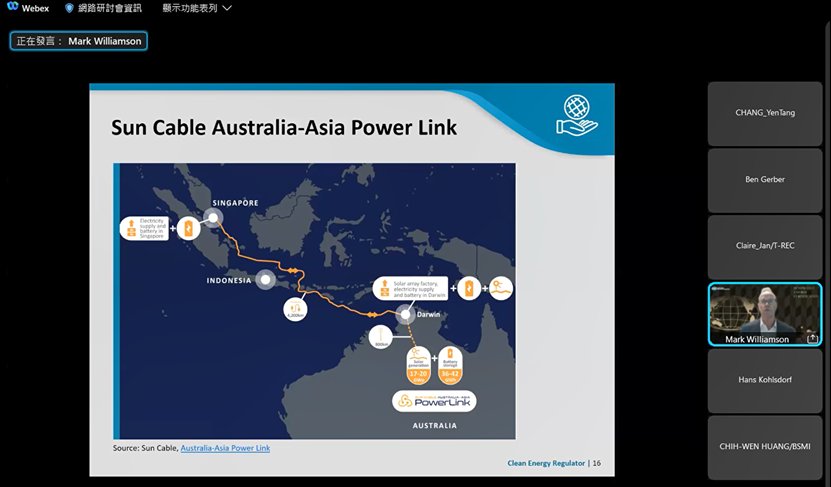Click the solar generation 17-20 icon
831x487 pixels.
click(418, 365)
